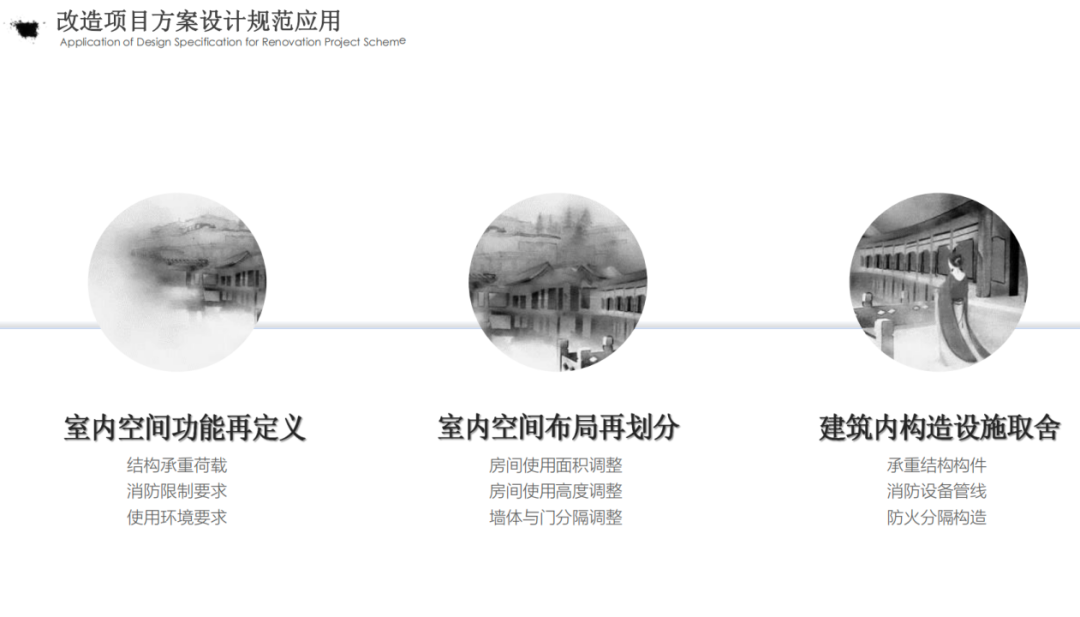Click the text 墙体与门分隔调整

pos(556,517)
